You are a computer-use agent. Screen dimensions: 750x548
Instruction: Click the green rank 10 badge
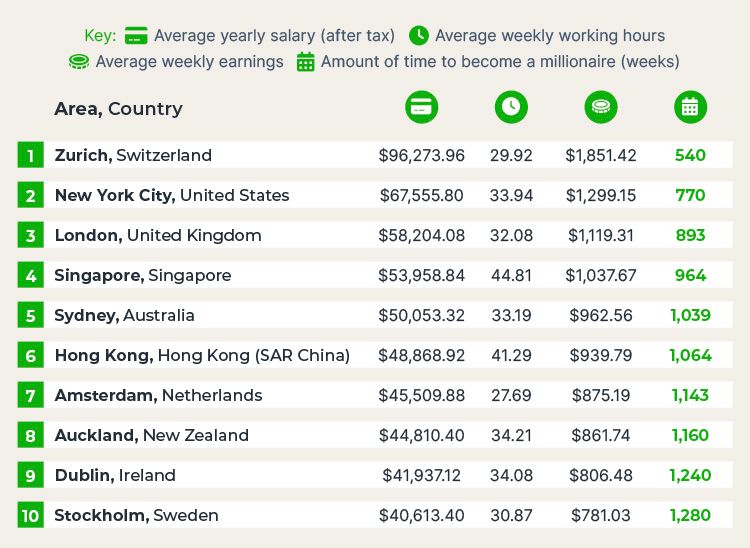(x=31, y=516)
